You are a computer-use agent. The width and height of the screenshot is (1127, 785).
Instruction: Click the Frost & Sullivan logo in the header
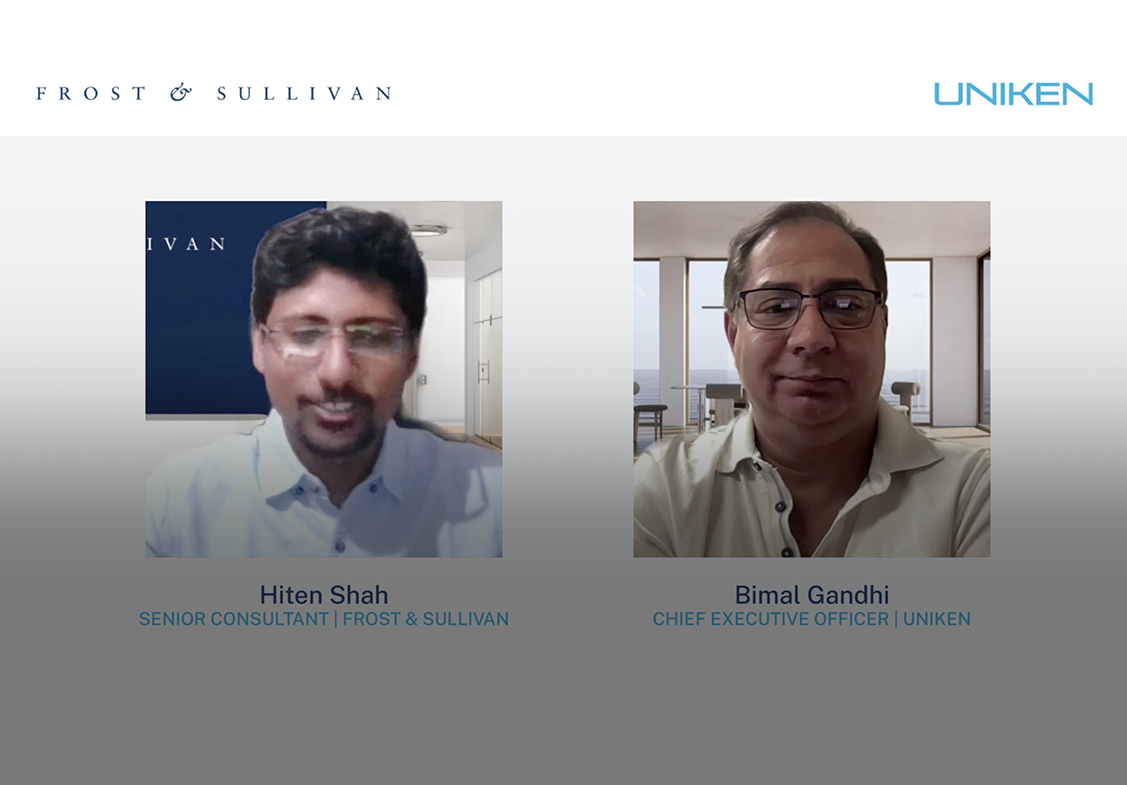pyautogui.click(x=213, y=93)
